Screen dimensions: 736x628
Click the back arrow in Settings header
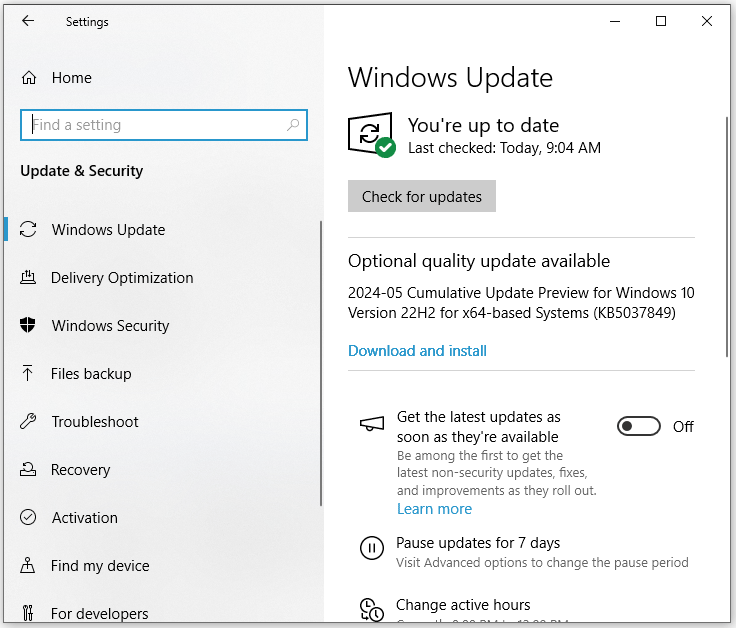click(x=28, y=21)
